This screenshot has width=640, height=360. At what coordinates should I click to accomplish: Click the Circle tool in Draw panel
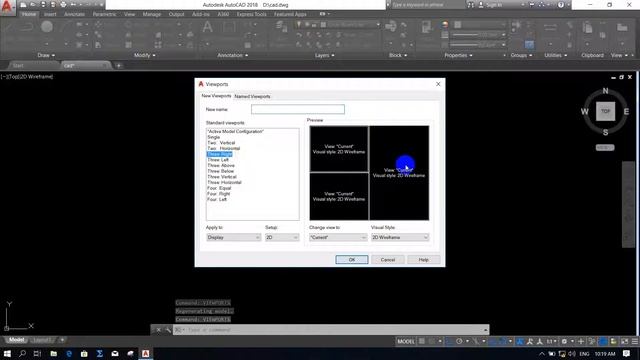pos(47,27)
